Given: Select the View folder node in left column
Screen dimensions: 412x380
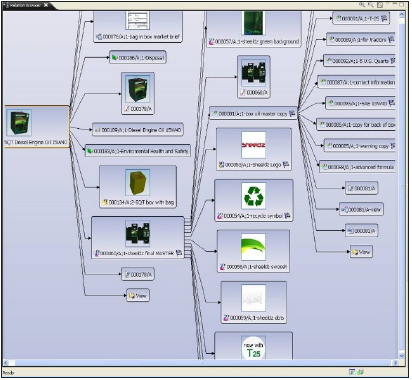Looking at the screenshot, I should point(138,296).
